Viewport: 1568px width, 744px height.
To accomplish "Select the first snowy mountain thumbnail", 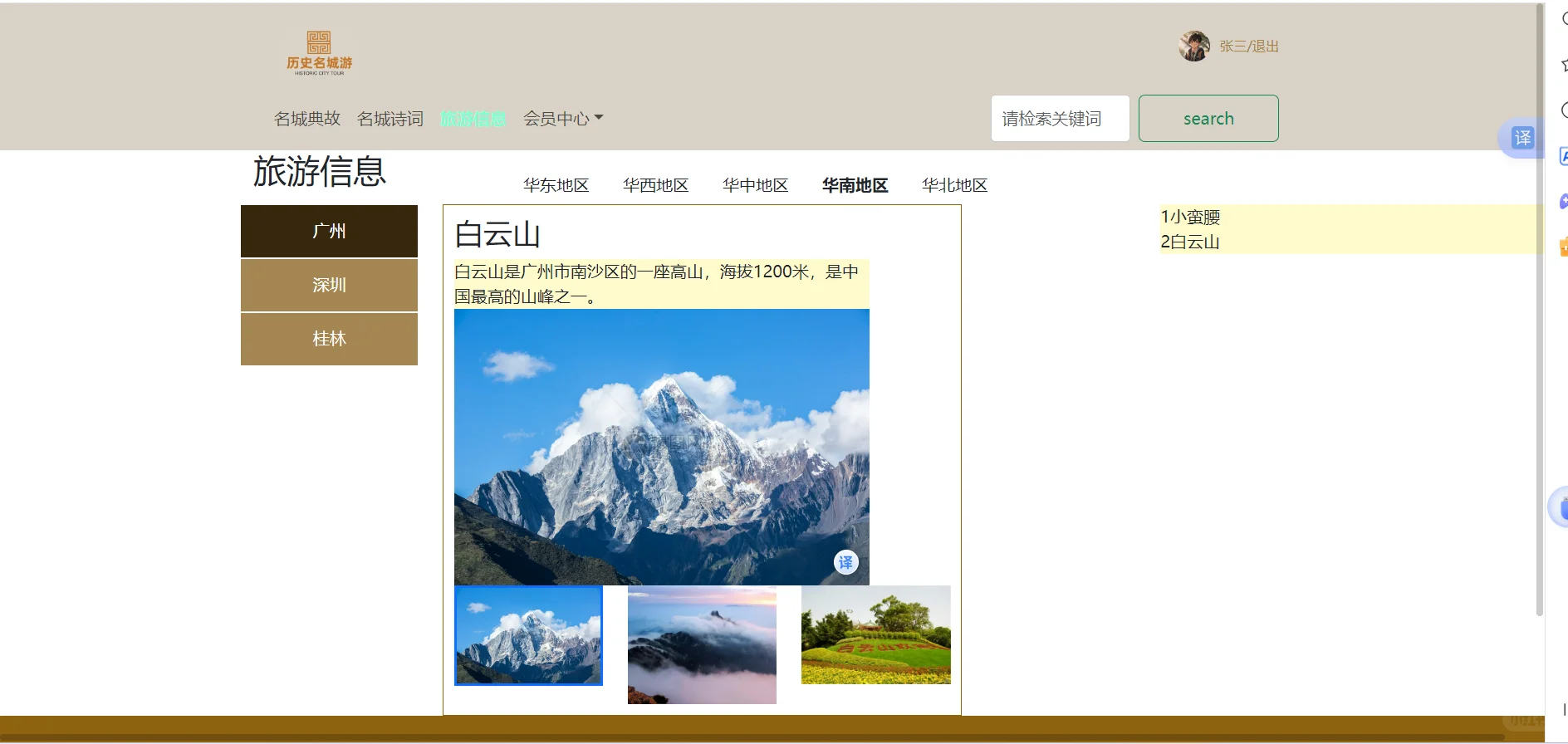I will (x=528, y=635).
